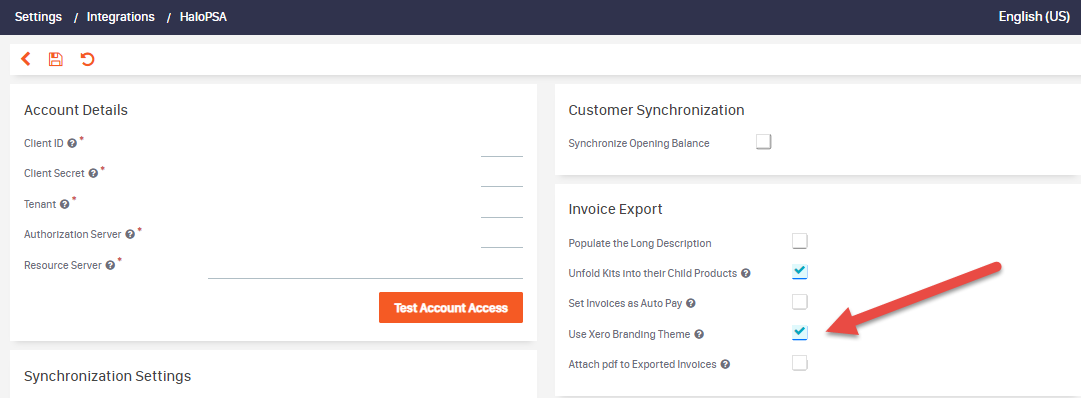Click the back arrow icon
The height and width of the screenshot is (398, 1081).
tap(26, 59)
